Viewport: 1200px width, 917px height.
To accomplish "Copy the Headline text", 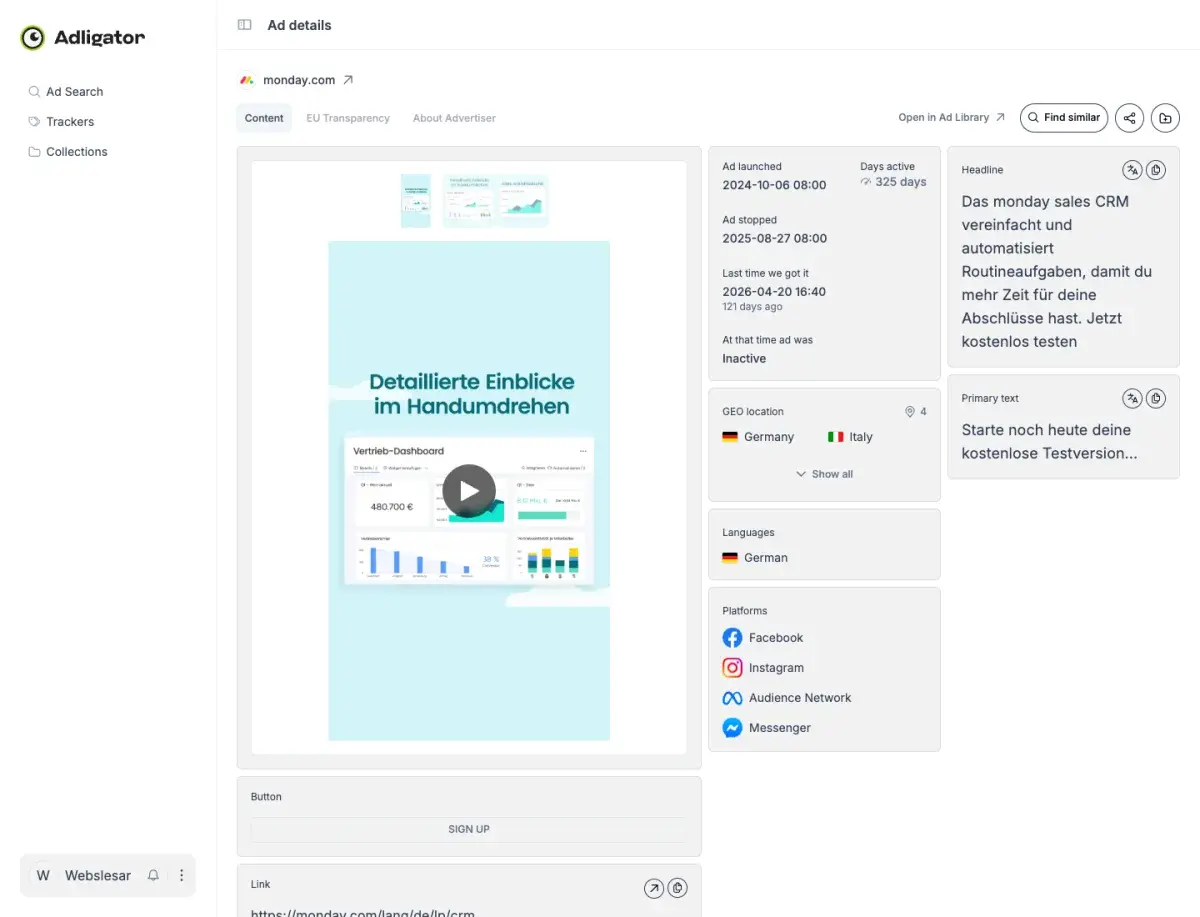I will click(1156, 170).
